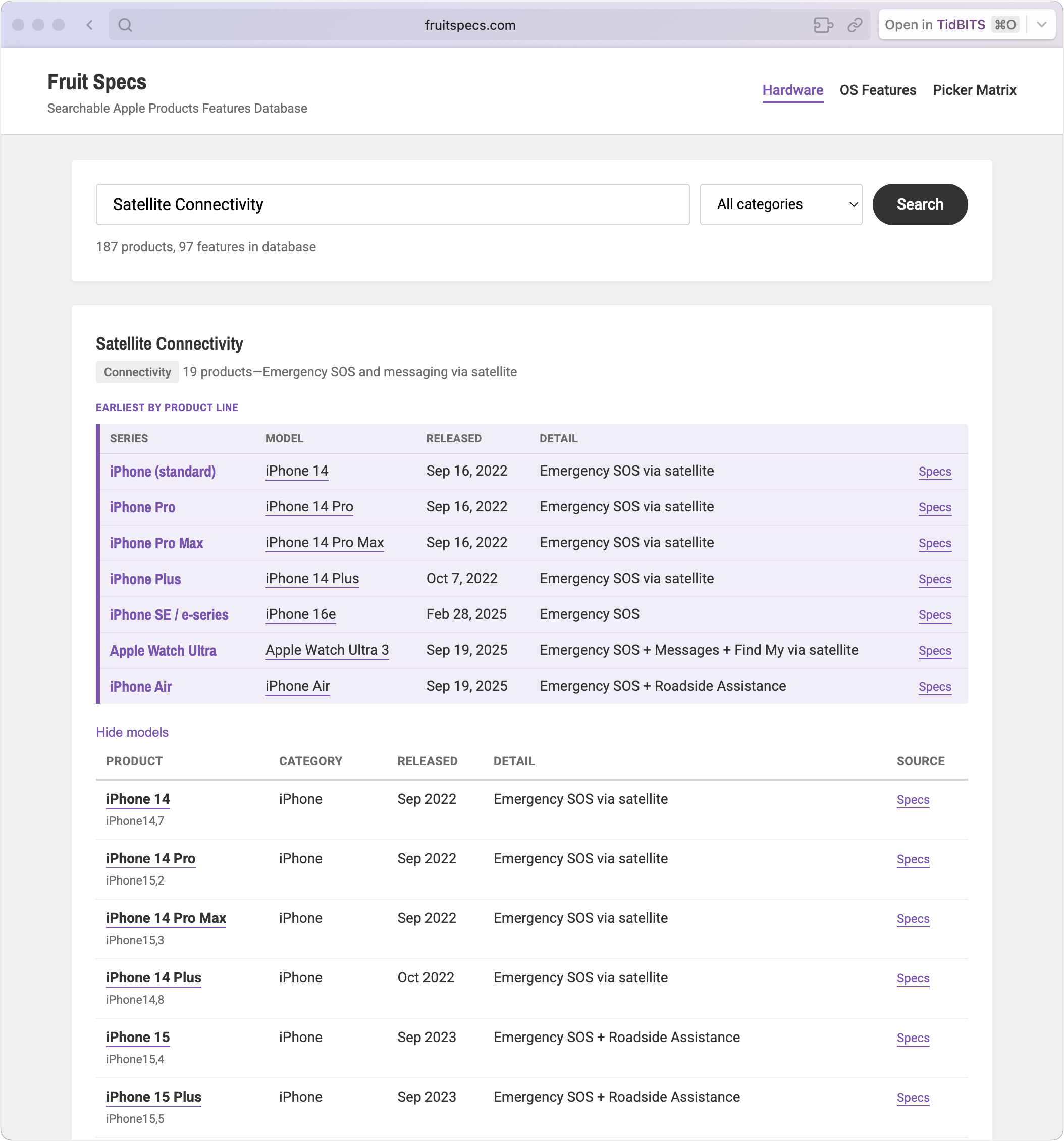Viewport: 1064px width, 1141px height.
Task: Open Specs source for iPhone14,8 row
Action: pos(913,978)
